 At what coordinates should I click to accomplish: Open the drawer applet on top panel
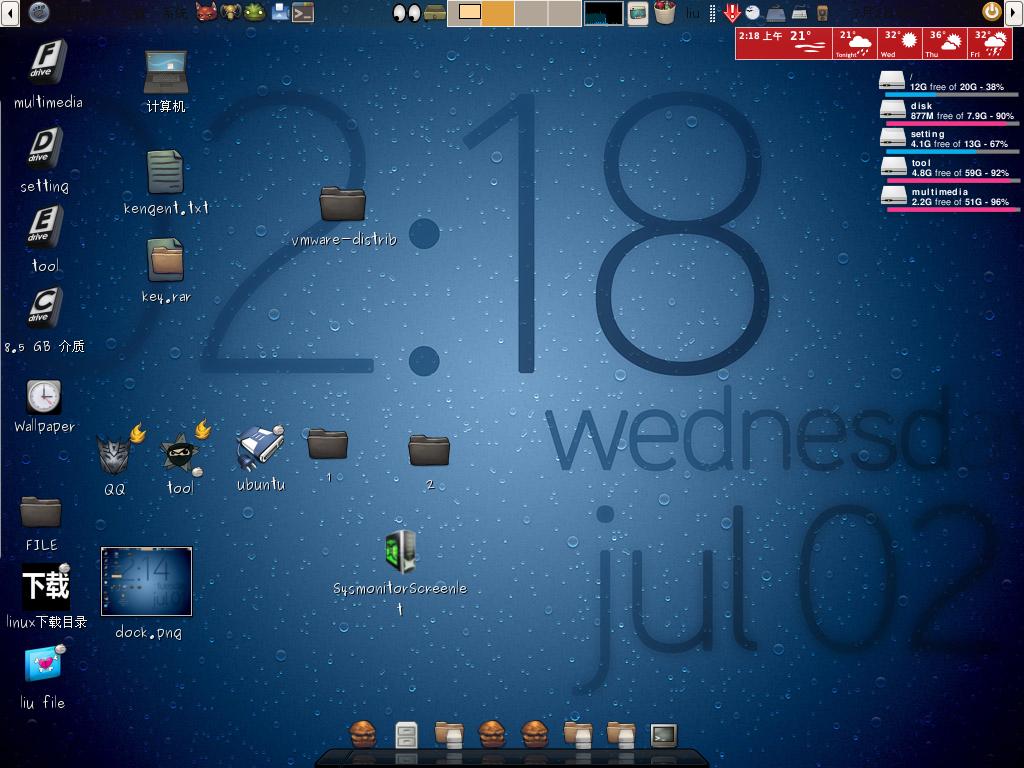[x=434, y=13]
